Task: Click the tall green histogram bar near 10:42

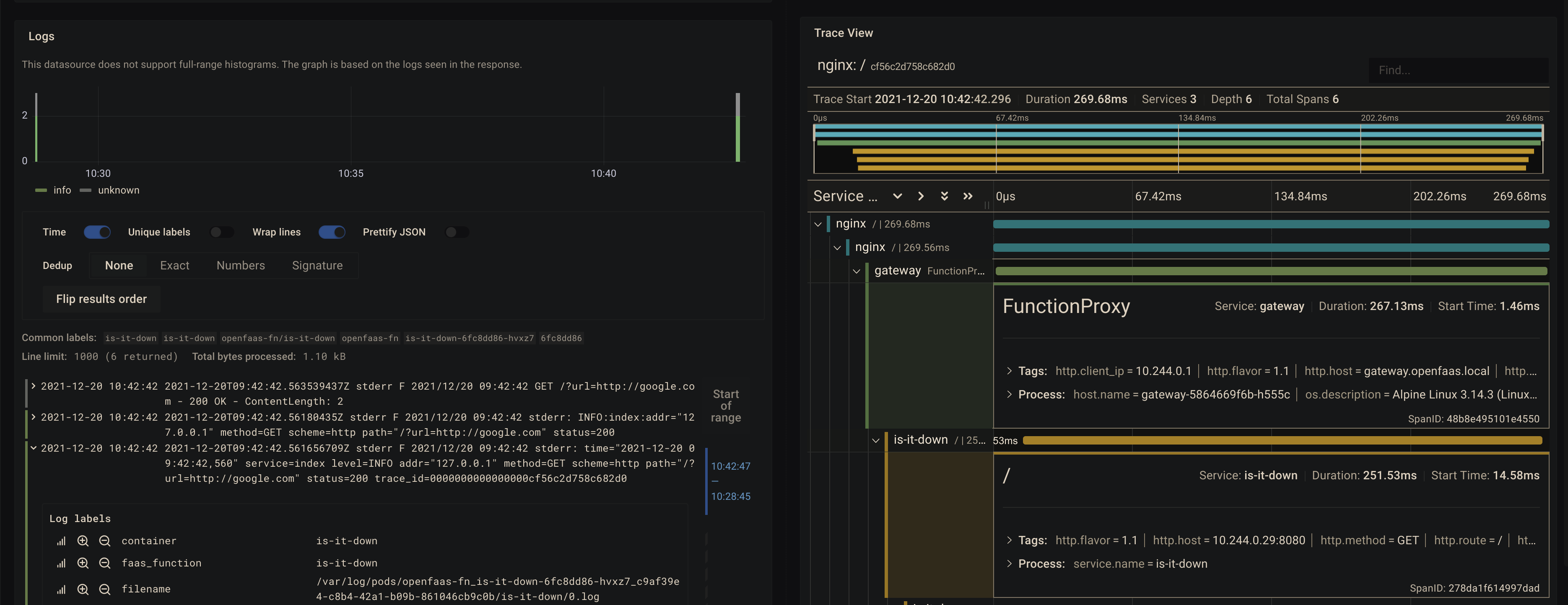Action: (x=738, y=139)
